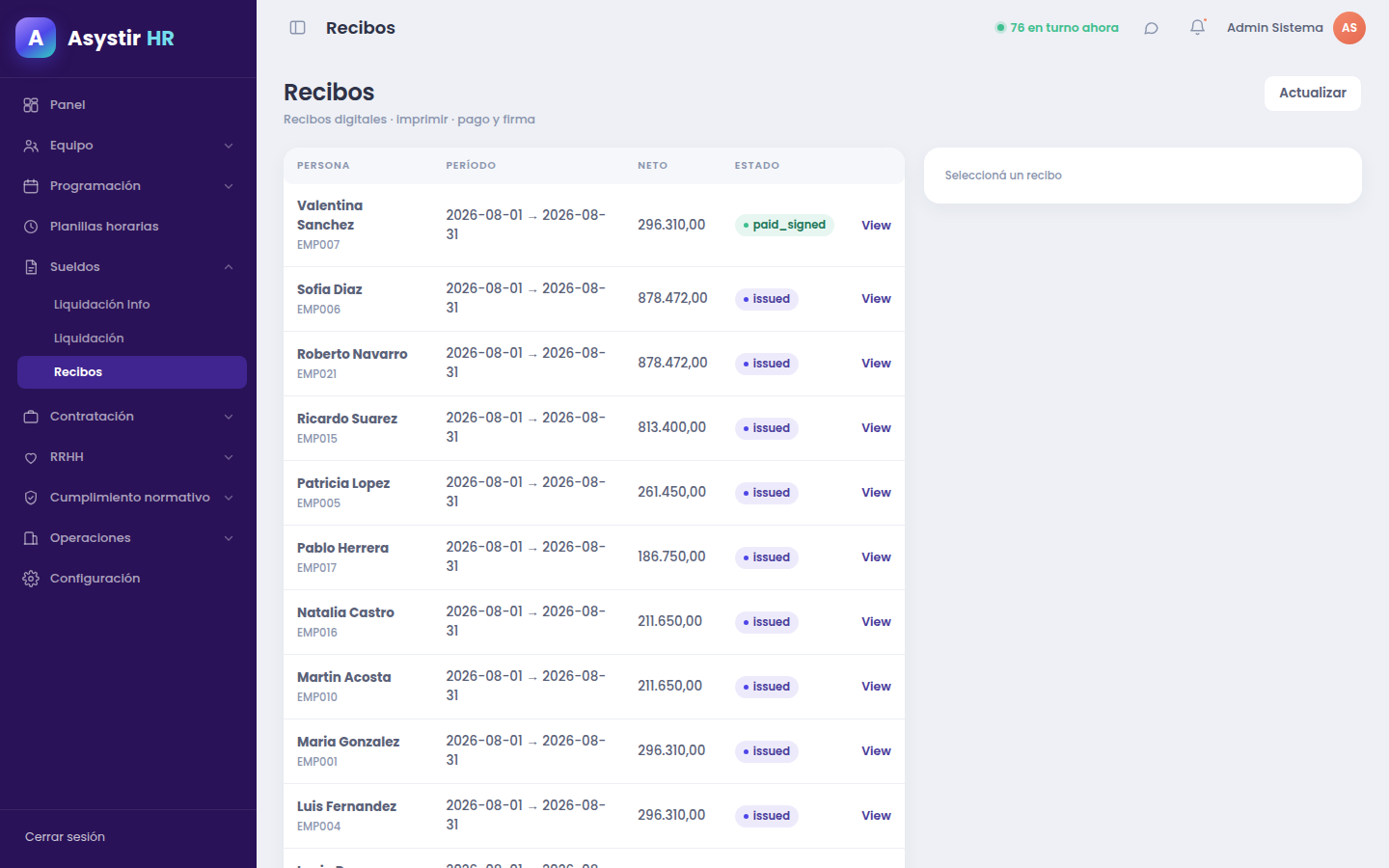Click the Programación calendar icon

pyautogui.click(x=31, y=186)
